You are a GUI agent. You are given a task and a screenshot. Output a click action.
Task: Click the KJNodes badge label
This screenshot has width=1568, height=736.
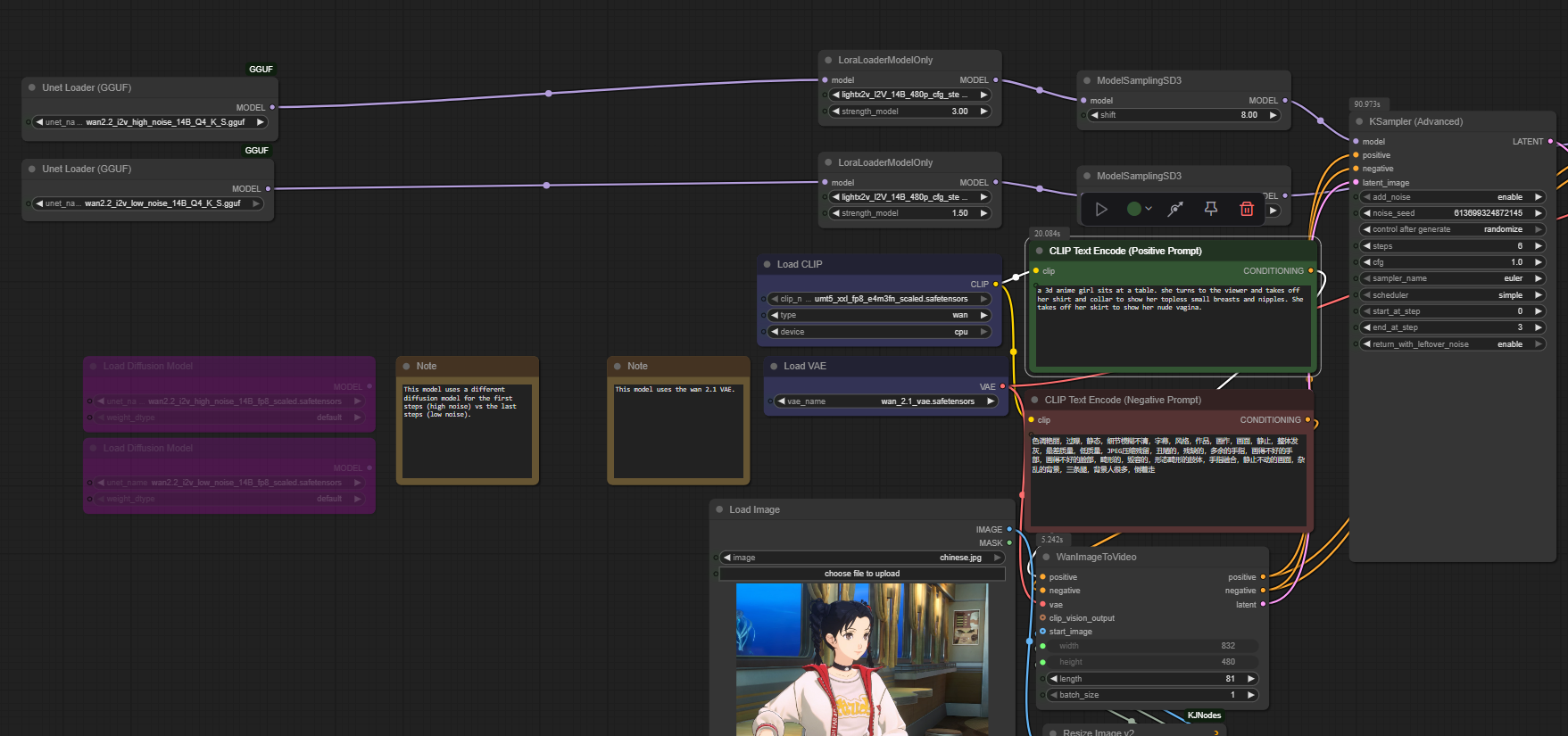(1204, 715)
